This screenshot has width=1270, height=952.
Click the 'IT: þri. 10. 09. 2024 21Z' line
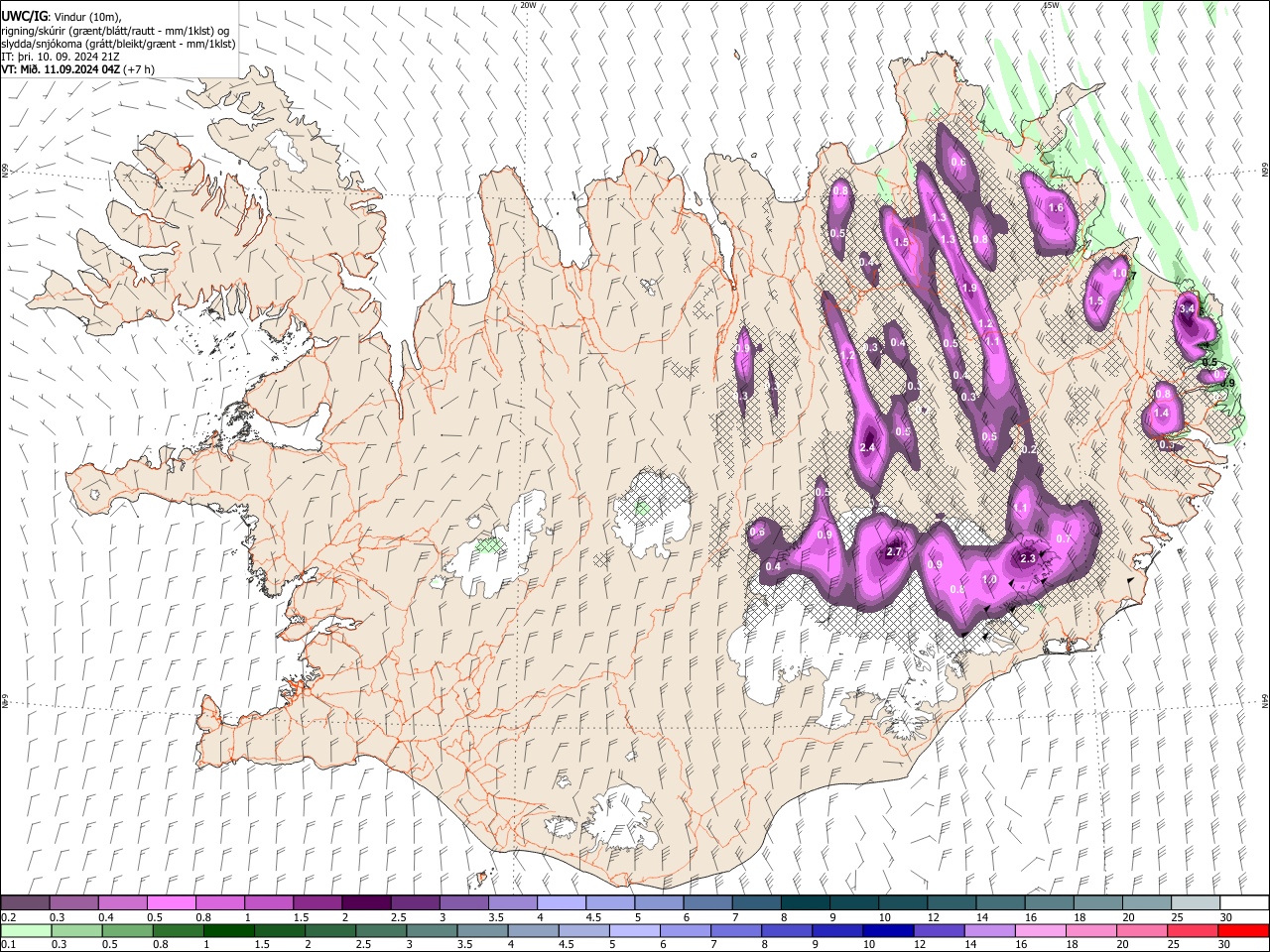[61, 57]
